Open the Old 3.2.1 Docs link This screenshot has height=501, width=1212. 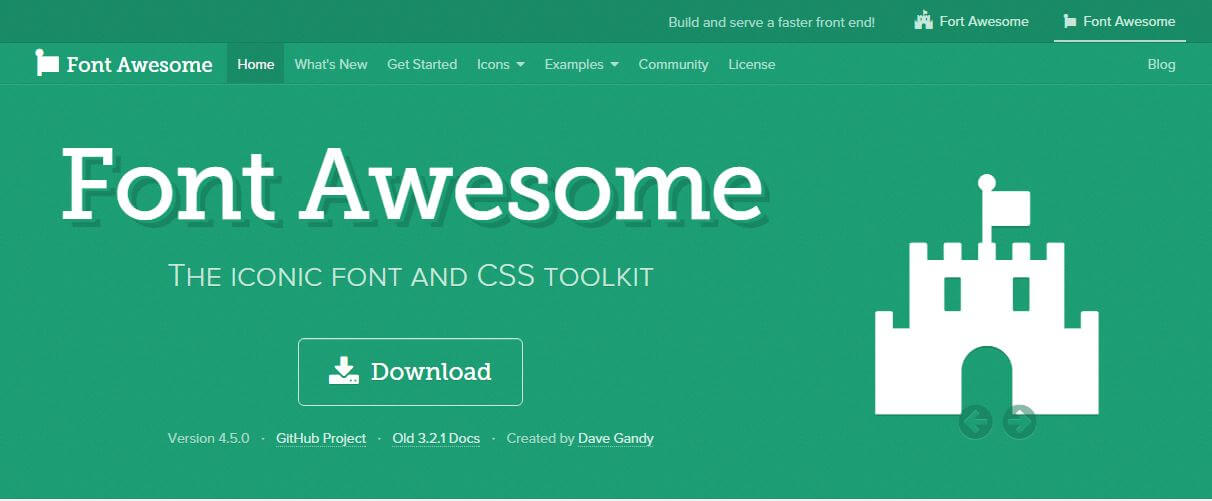coord(436,439)
